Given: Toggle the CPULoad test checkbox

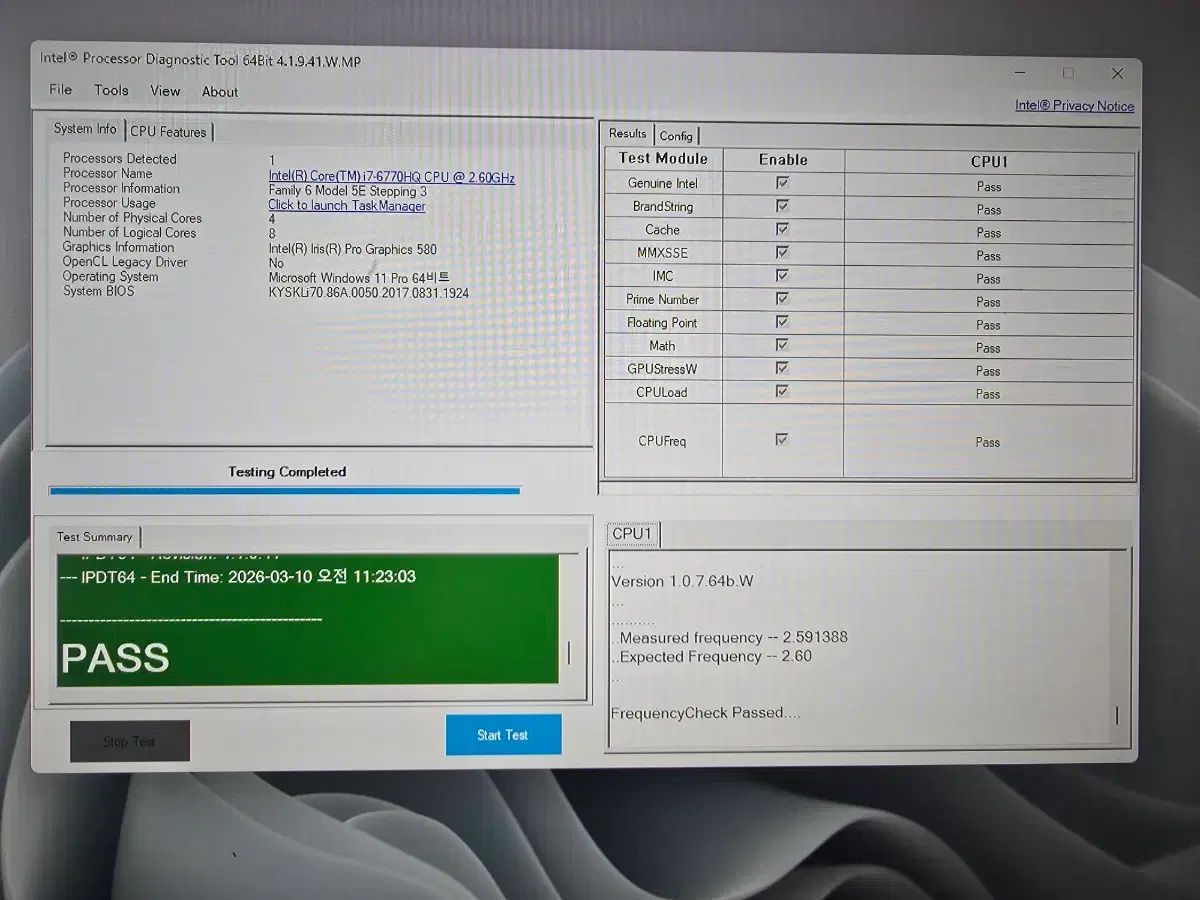Looking at the screenshot, I should point(783,391).
